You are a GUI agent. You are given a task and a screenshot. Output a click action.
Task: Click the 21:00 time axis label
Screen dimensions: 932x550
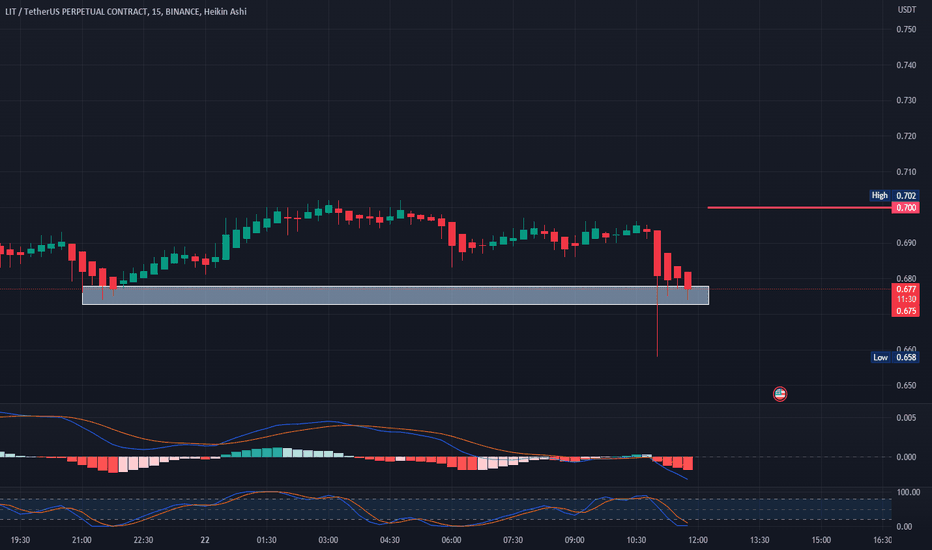[81, 540]
